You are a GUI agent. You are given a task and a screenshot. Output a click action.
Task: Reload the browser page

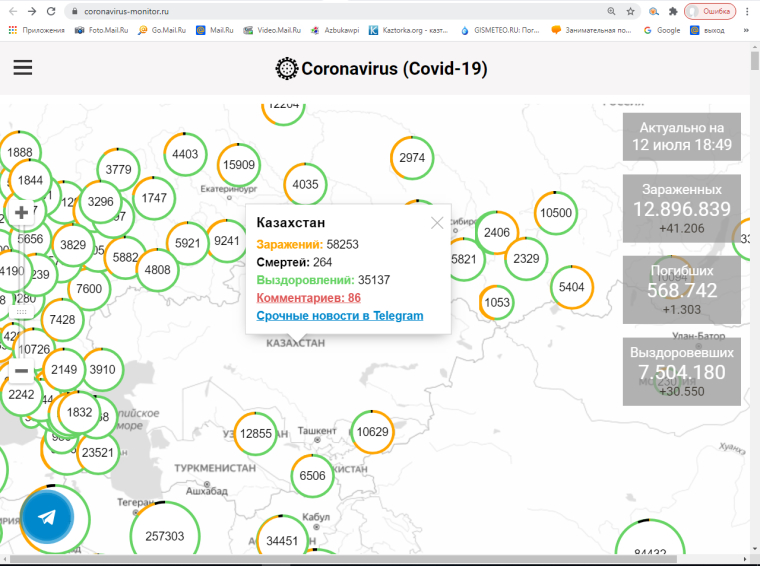(x=52, y=11)
